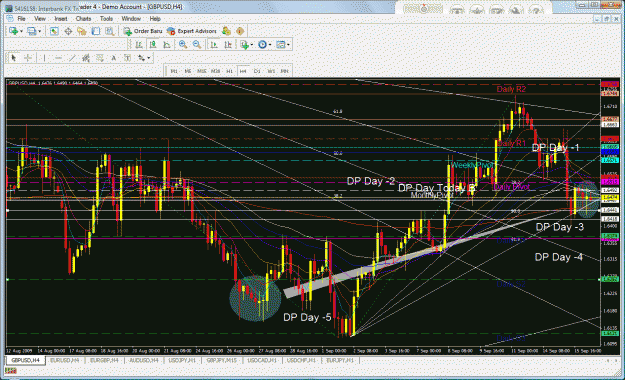The width and height of the screenshot is (625, 380).
Task: Expand the Indicators dropdown arrow
Action: 252,45
